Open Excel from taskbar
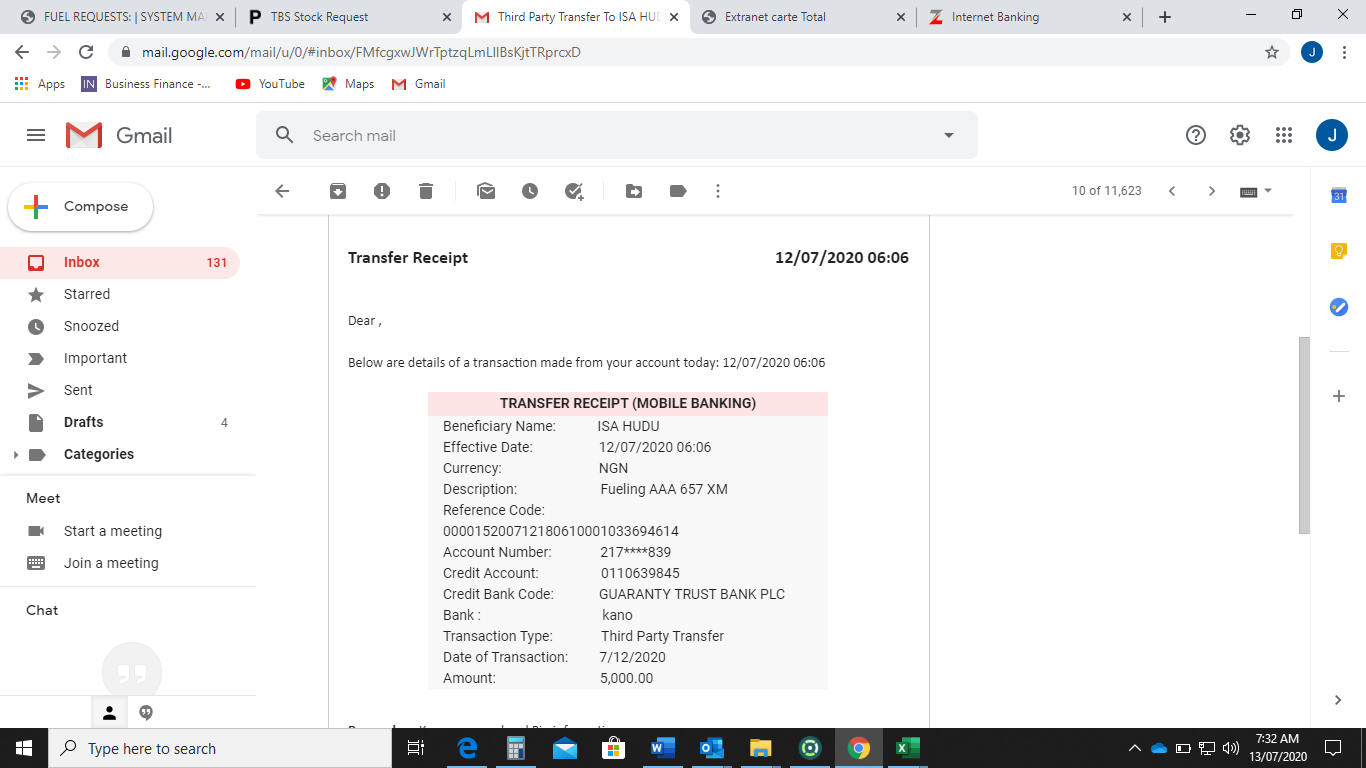The image size is (1366, 768). pos(906,748)
